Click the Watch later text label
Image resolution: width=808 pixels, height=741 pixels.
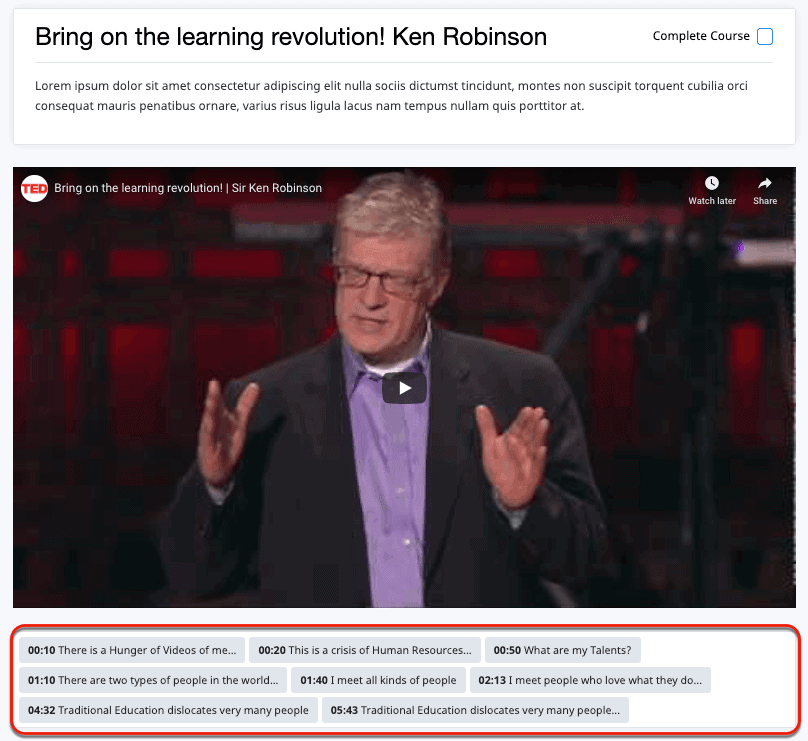point(712,201)
